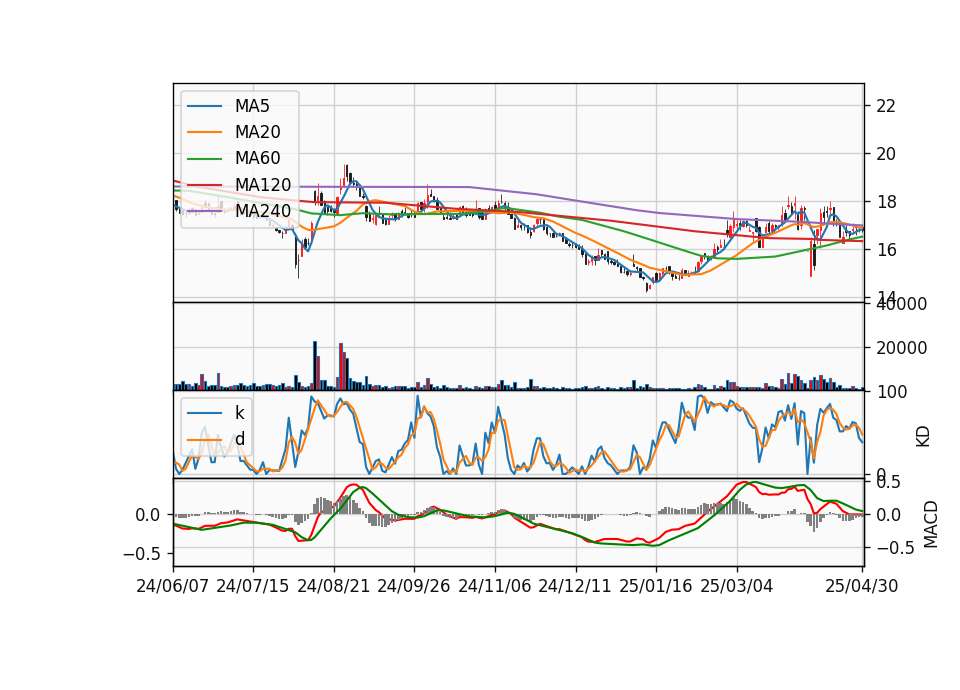Click the price axis value 20
The image size is (960, 690).
[886, 154]
